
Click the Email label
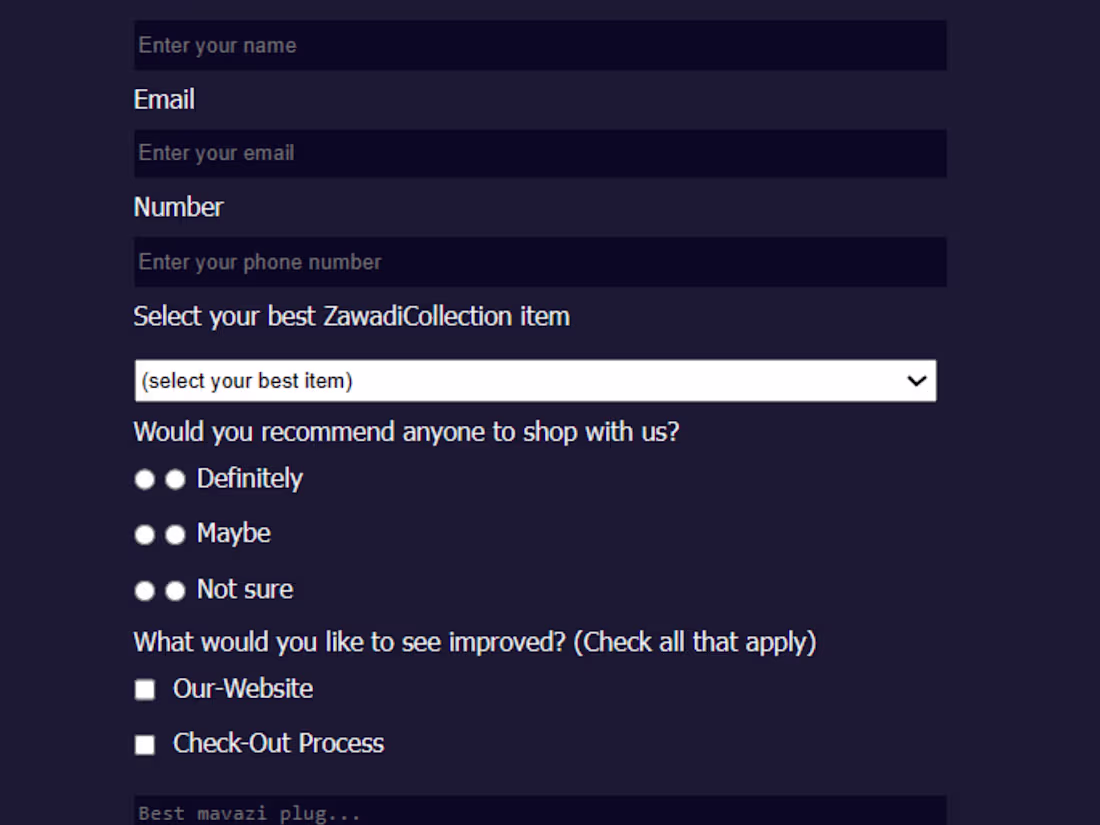(163, 99)
